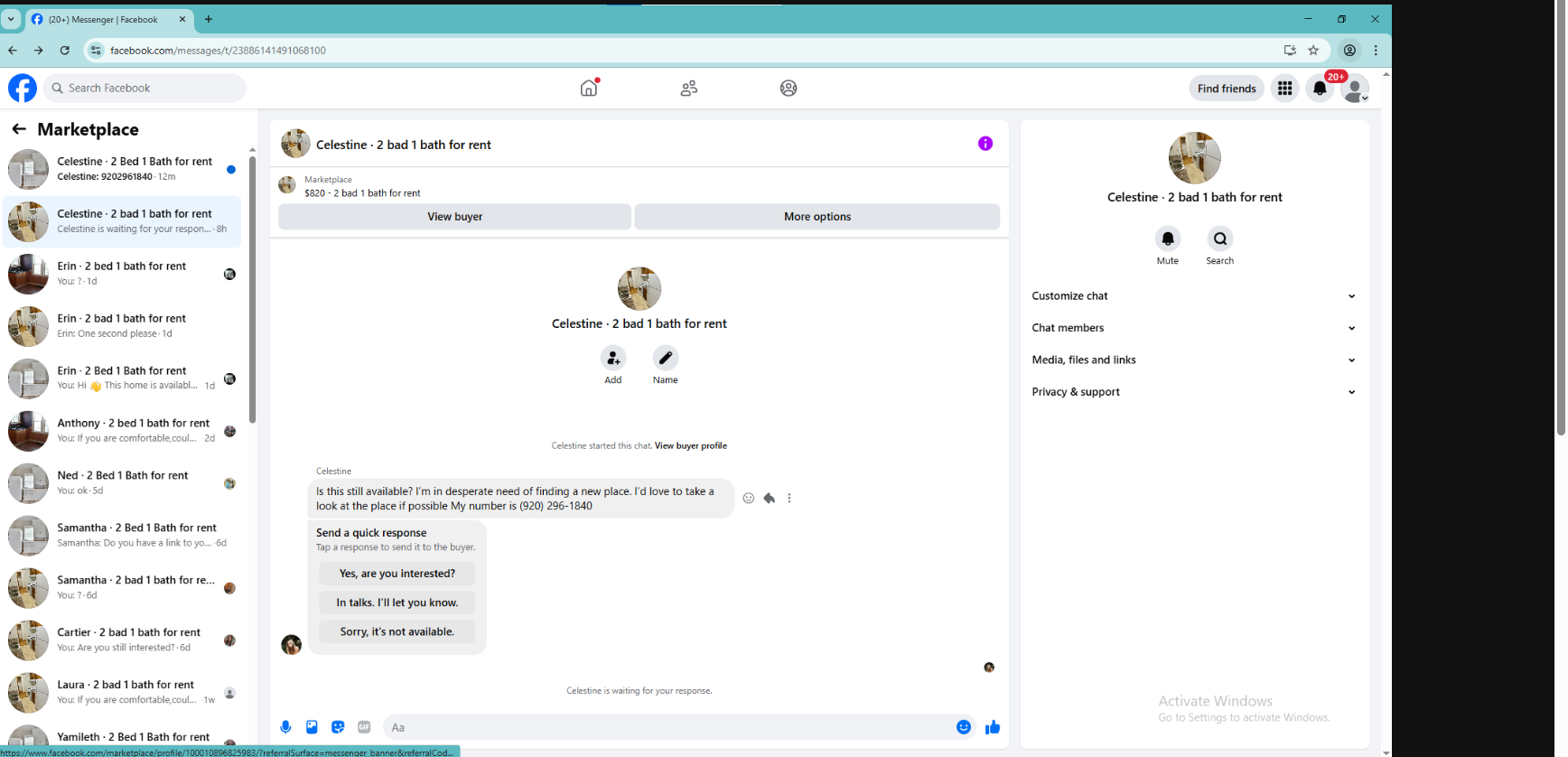This screenshot has height=757, width=1568.
Task: Open Ned 2 Bed 1 Bath conversation
Action: (123, 483)
